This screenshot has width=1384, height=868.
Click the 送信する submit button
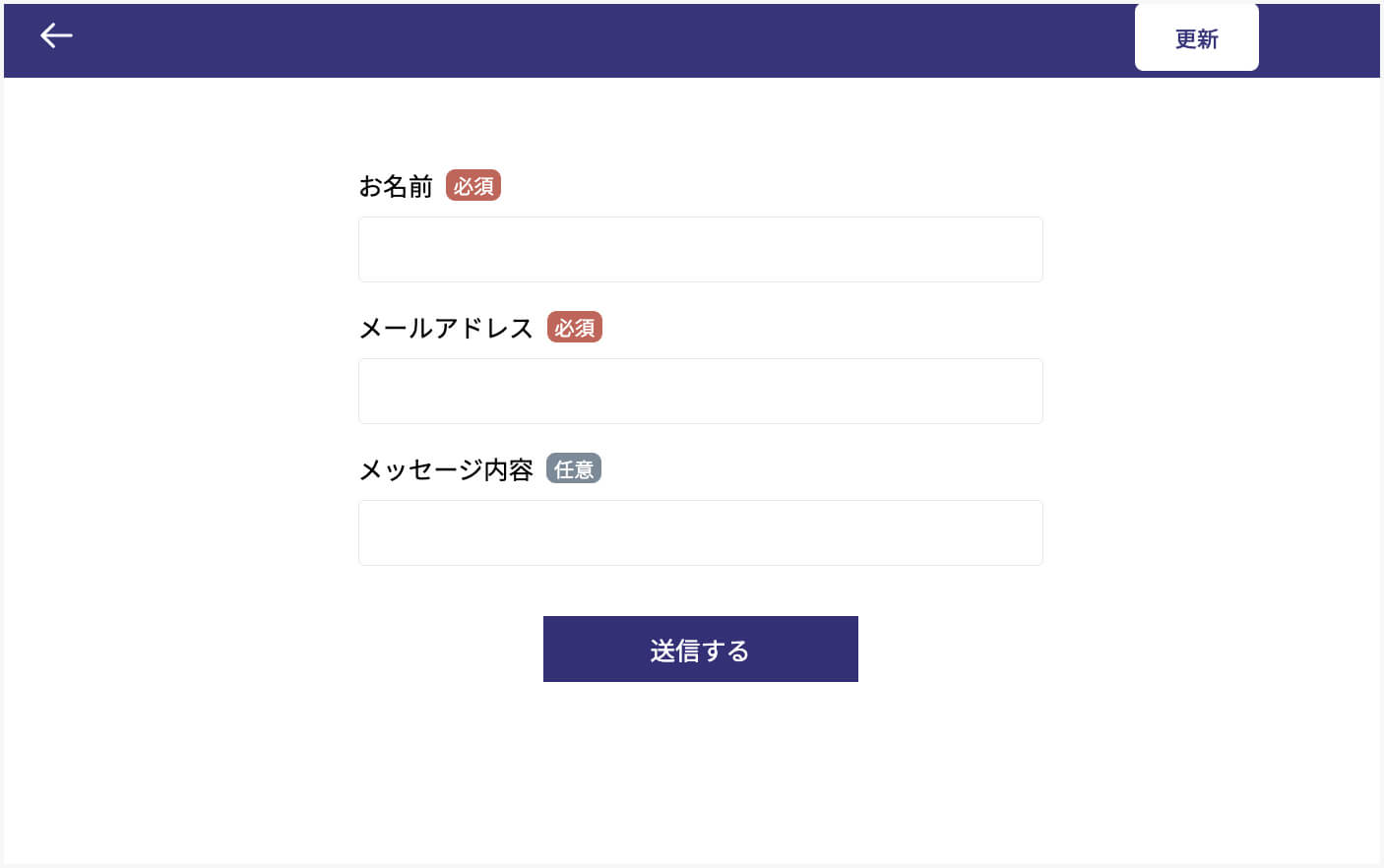point(700,650)
